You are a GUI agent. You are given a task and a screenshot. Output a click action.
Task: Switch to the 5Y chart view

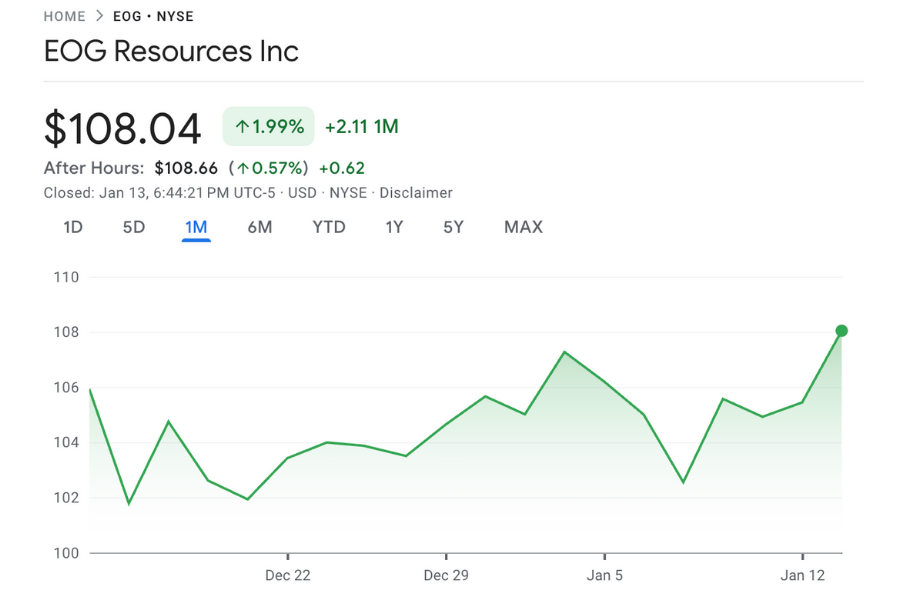coord(453,227)
